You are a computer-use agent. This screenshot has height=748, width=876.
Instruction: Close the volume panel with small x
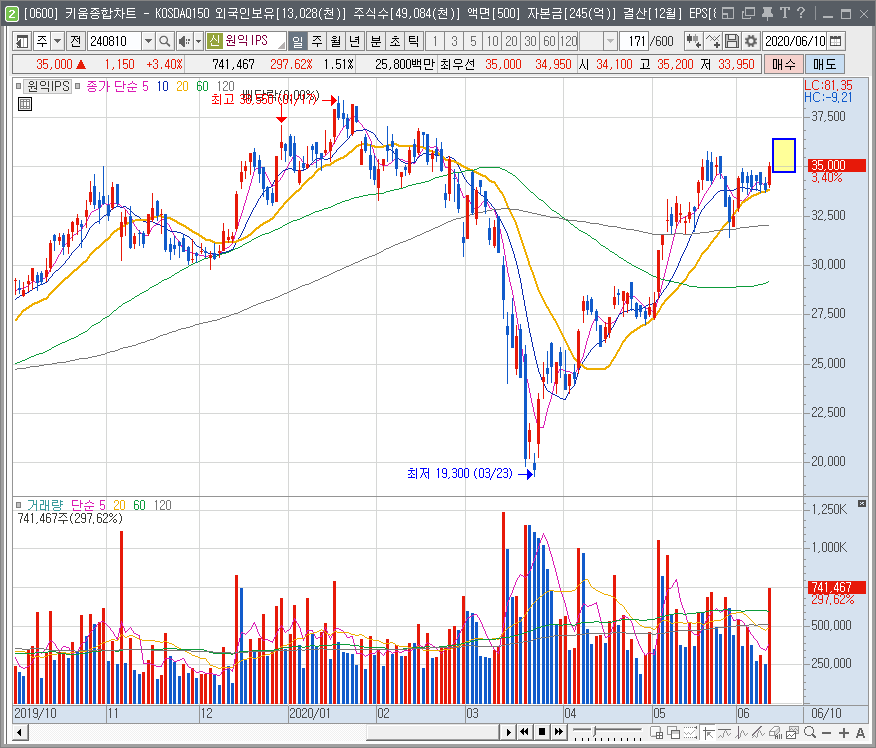coord(861,504)
